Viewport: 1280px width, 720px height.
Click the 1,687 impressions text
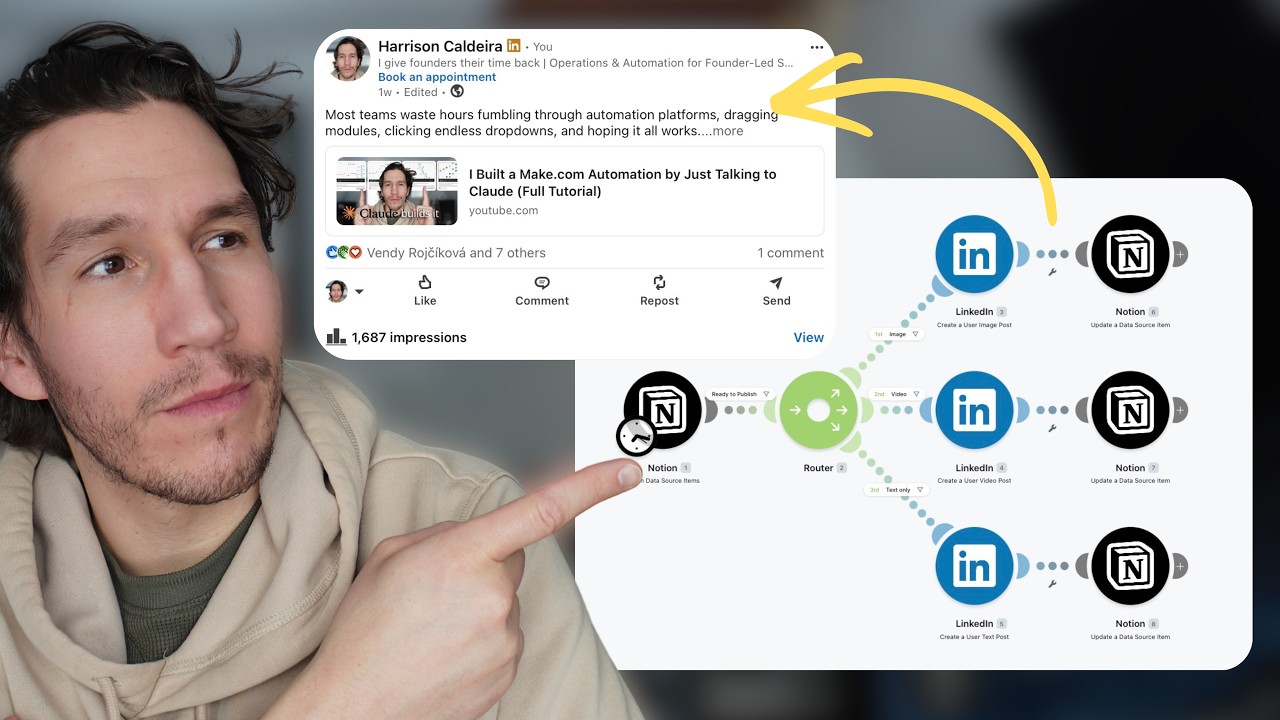[x=409, y=337]
